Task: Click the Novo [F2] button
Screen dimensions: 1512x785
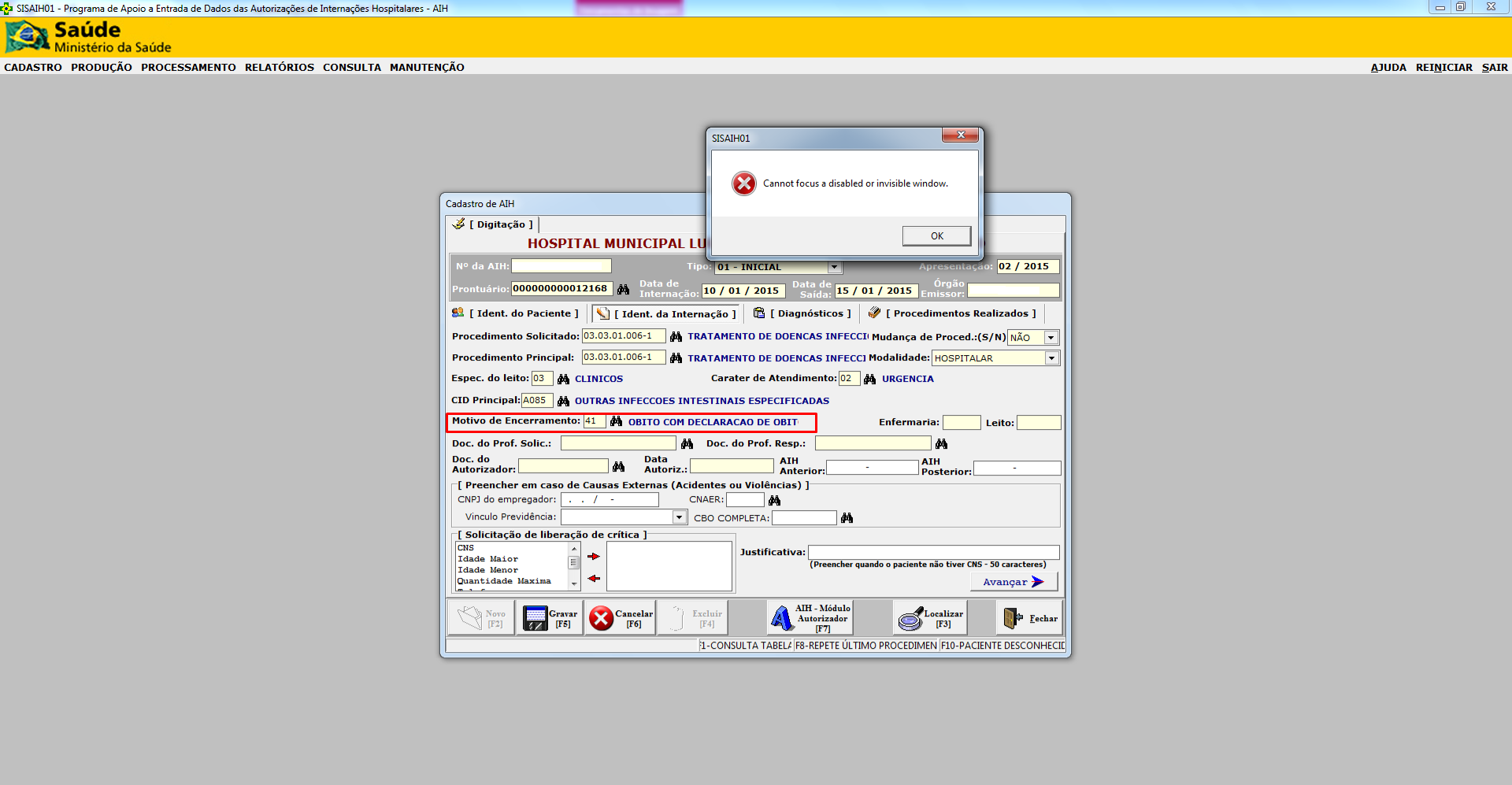Action: [x=481, y=618]
